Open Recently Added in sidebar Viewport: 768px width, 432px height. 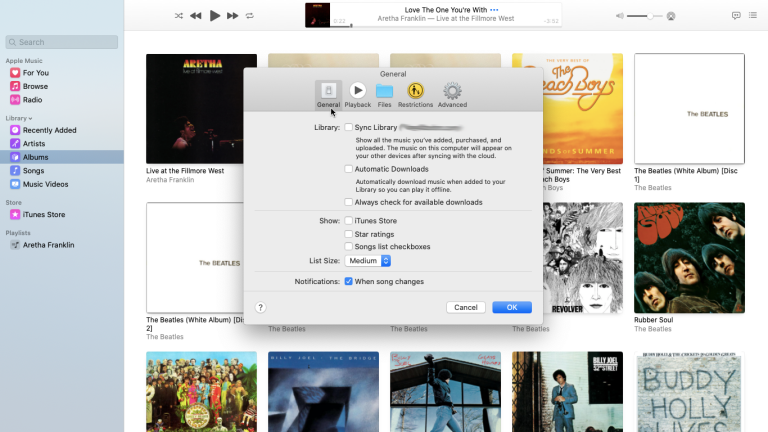coord(49,130)
